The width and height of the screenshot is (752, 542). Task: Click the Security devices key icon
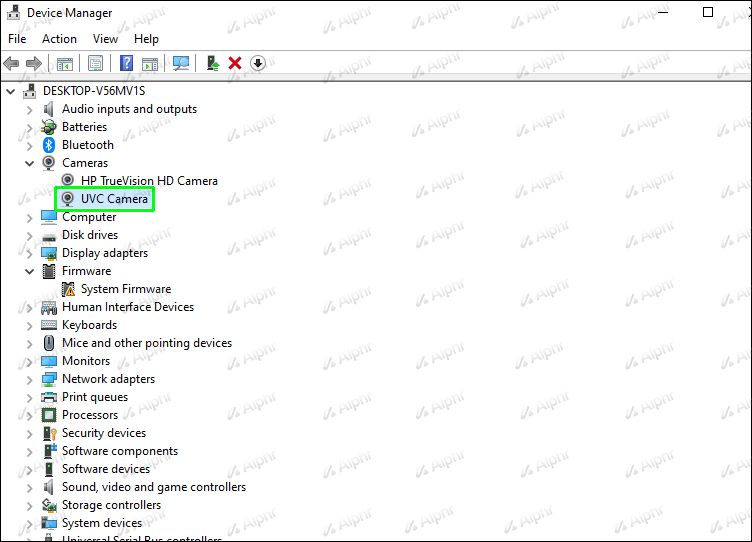pos(49,433)
